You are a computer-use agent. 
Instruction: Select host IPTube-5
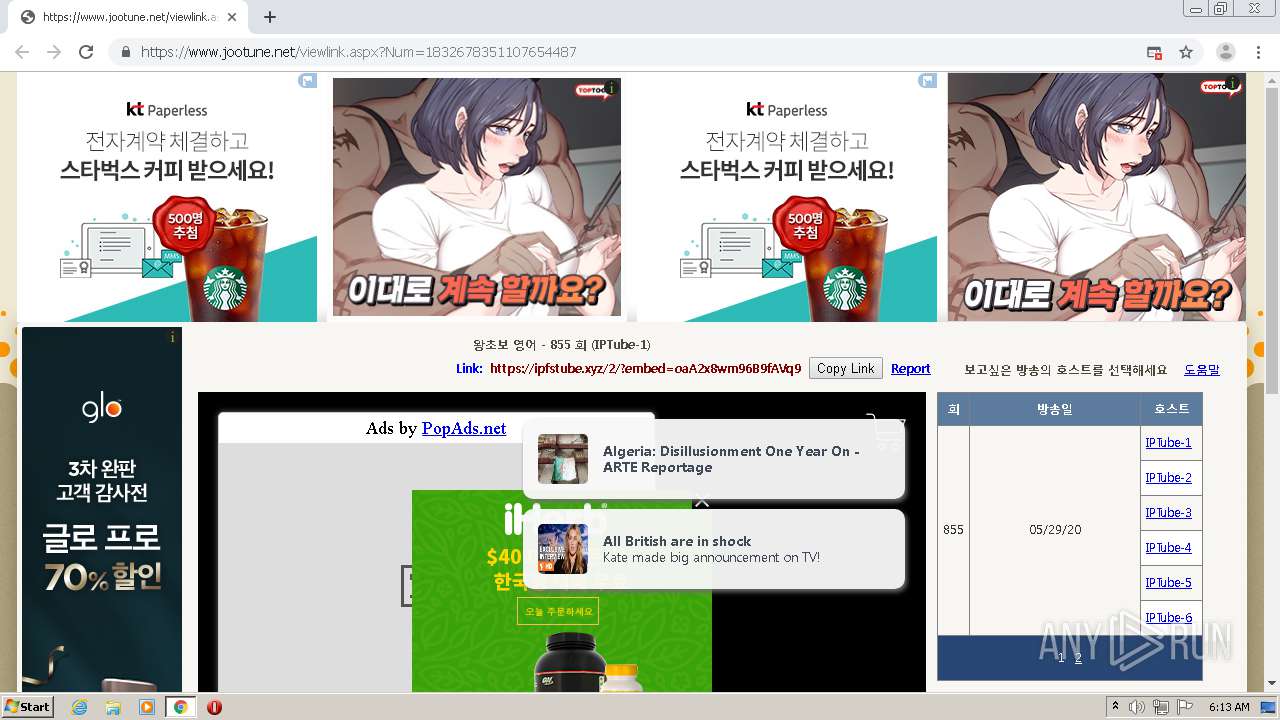[1168, 583]
